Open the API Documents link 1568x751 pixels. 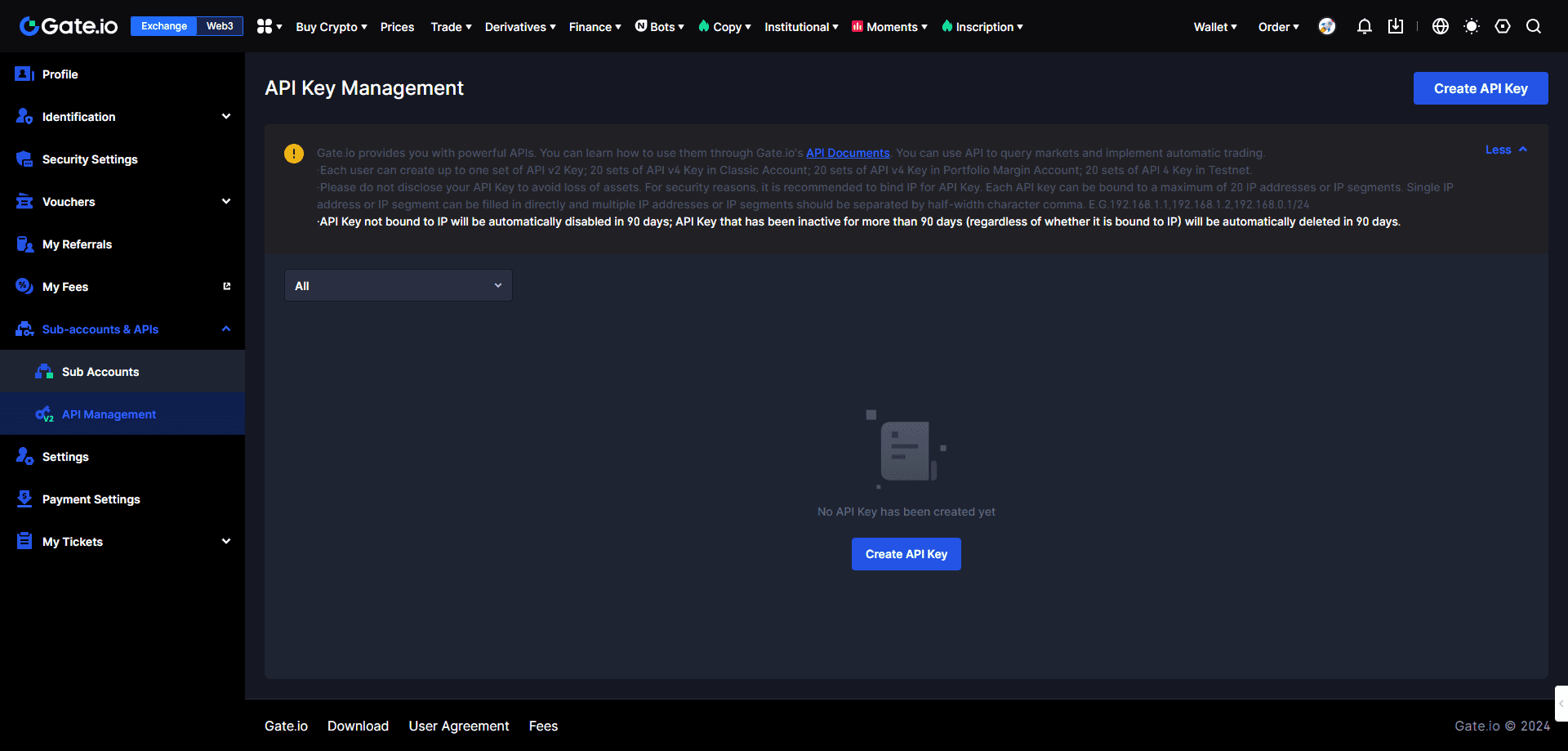click(x=848, y=153)
